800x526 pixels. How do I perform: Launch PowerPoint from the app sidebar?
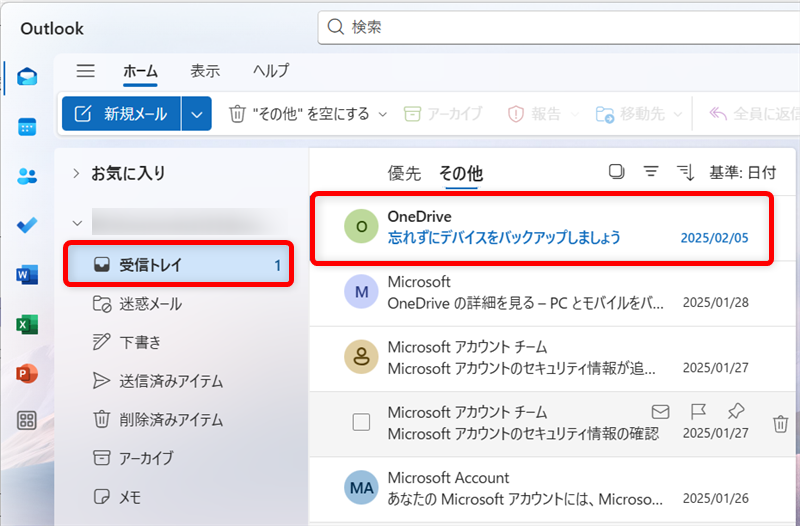click(27, 374)
